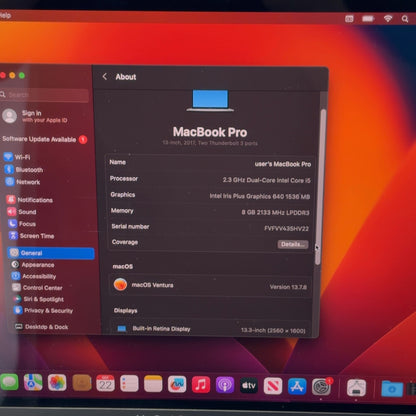Go back using the About chevron

(x=105, y=76)
